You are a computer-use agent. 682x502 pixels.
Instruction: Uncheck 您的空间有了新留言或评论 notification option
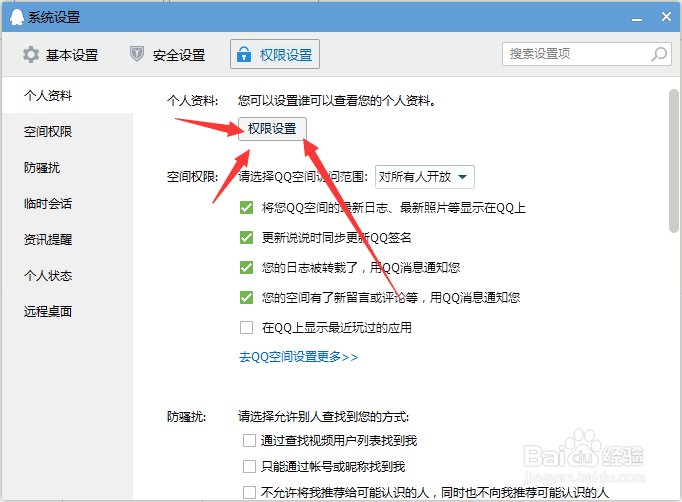(246, 298)
